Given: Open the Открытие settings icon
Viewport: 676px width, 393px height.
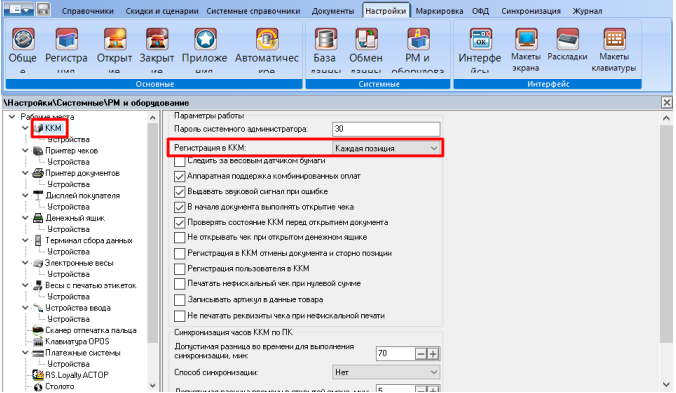Looking at the screenshot, I should coord(114,39).
